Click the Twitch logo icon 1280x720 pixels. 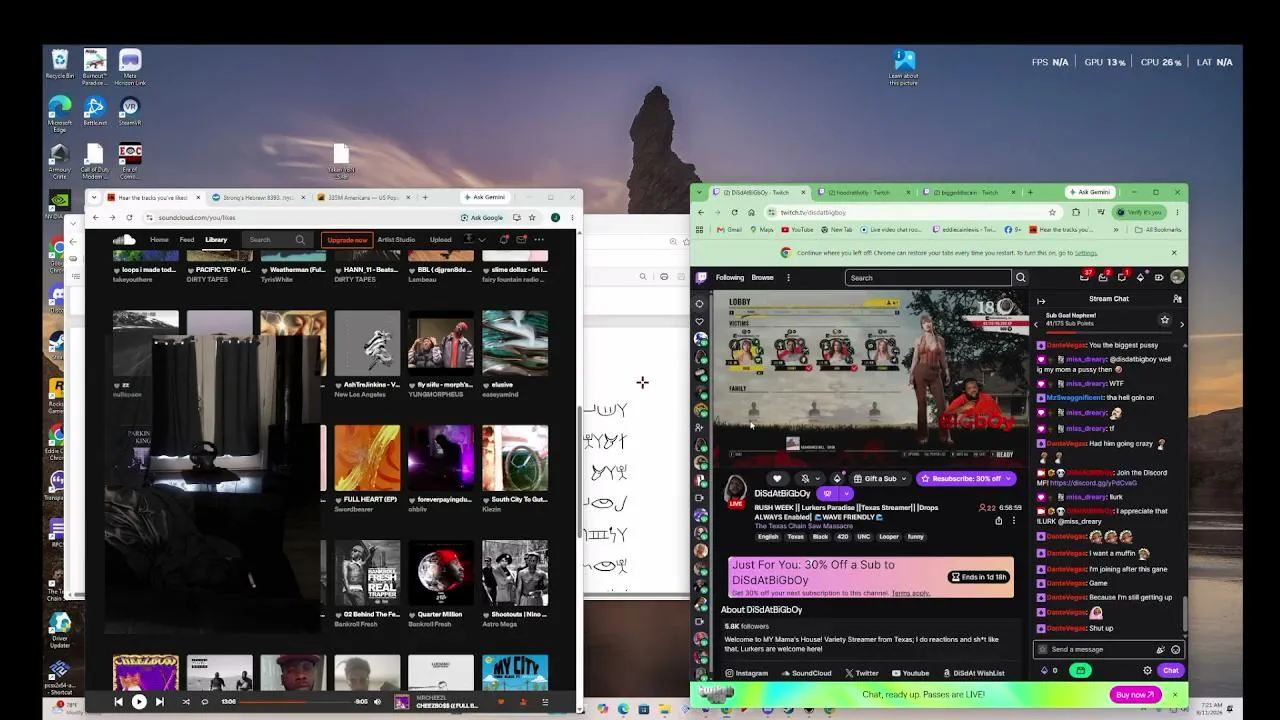pyautogui.click(x=702, y=278)
